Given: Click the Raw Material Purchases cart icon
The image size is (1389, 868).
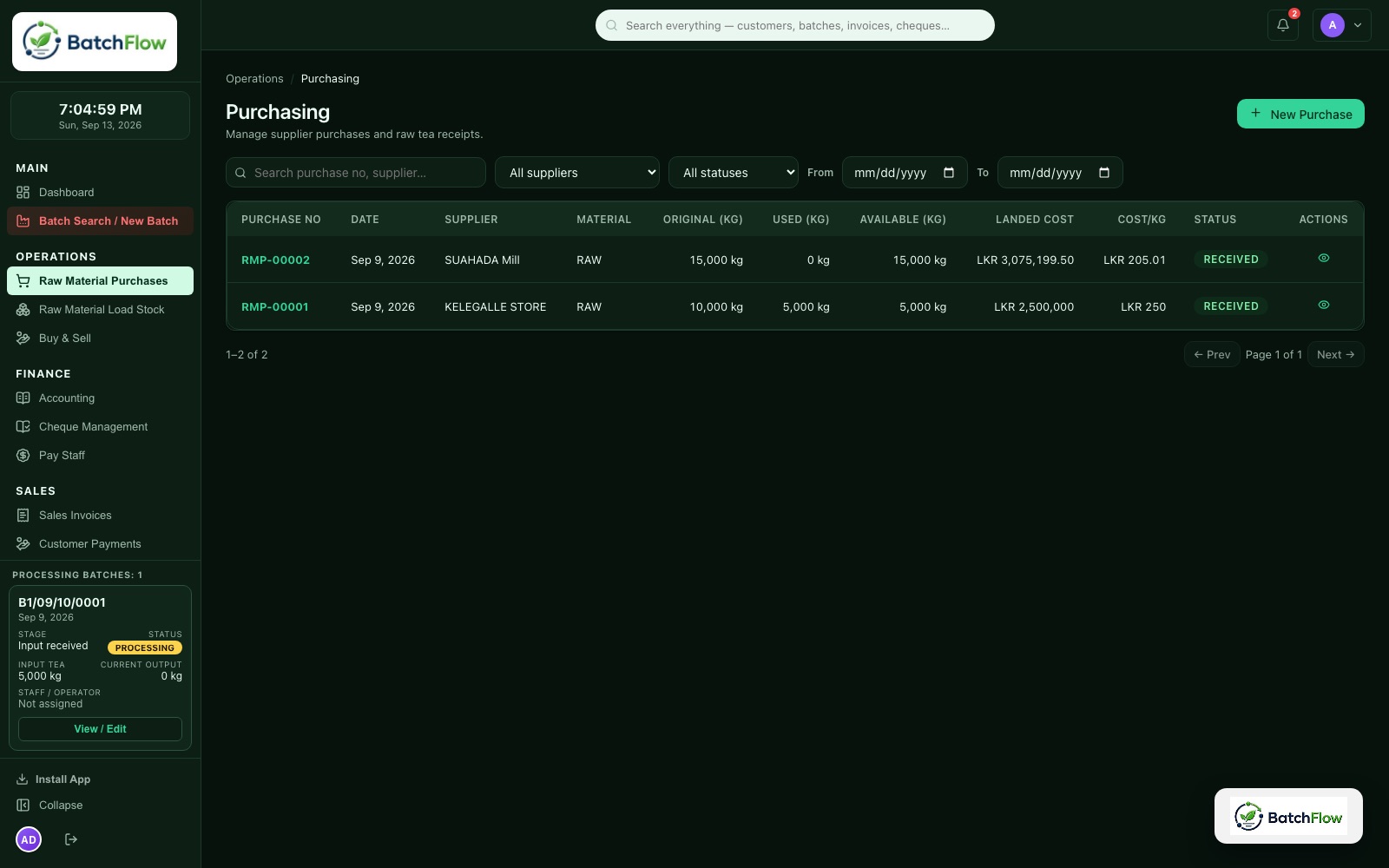Looking at the screenshot, I should (23, 281).
